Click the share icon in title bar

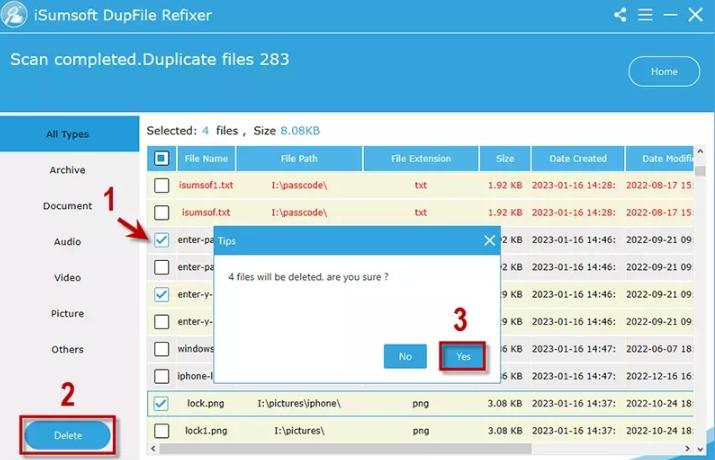coord(620,15)
